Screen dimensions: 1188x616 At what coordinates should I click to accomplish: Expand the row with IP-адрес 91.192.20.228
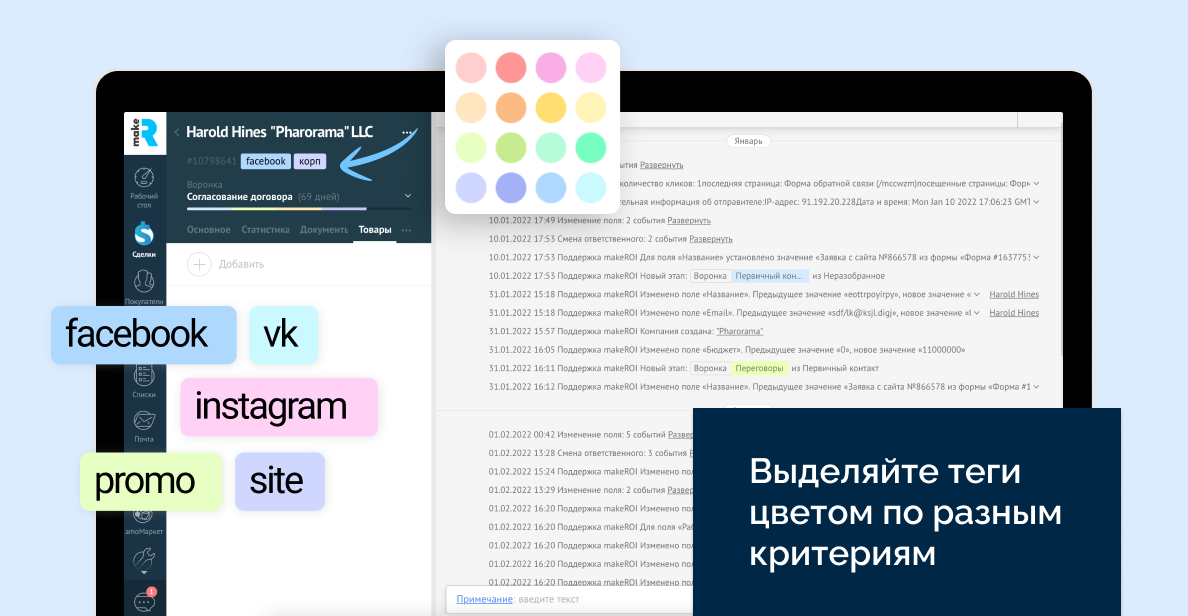(1036, 202)
